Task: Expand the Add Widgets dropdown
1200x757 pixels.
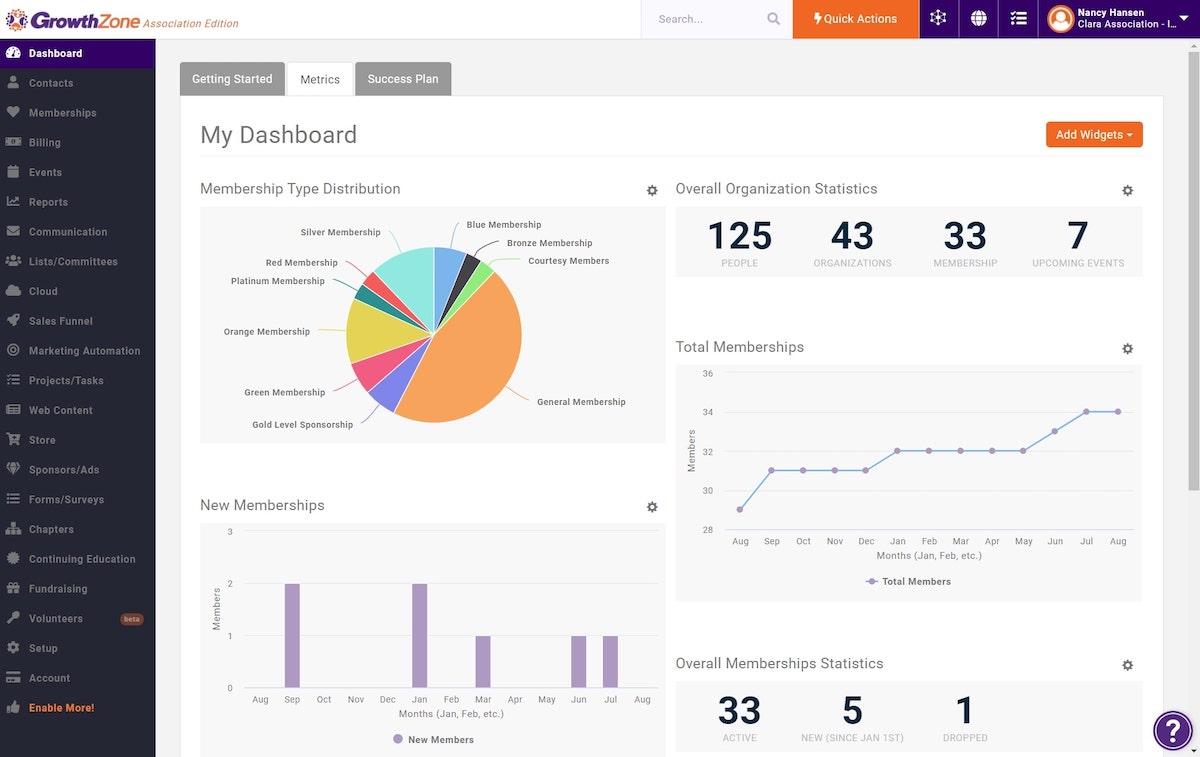Action: point(1093,135)
